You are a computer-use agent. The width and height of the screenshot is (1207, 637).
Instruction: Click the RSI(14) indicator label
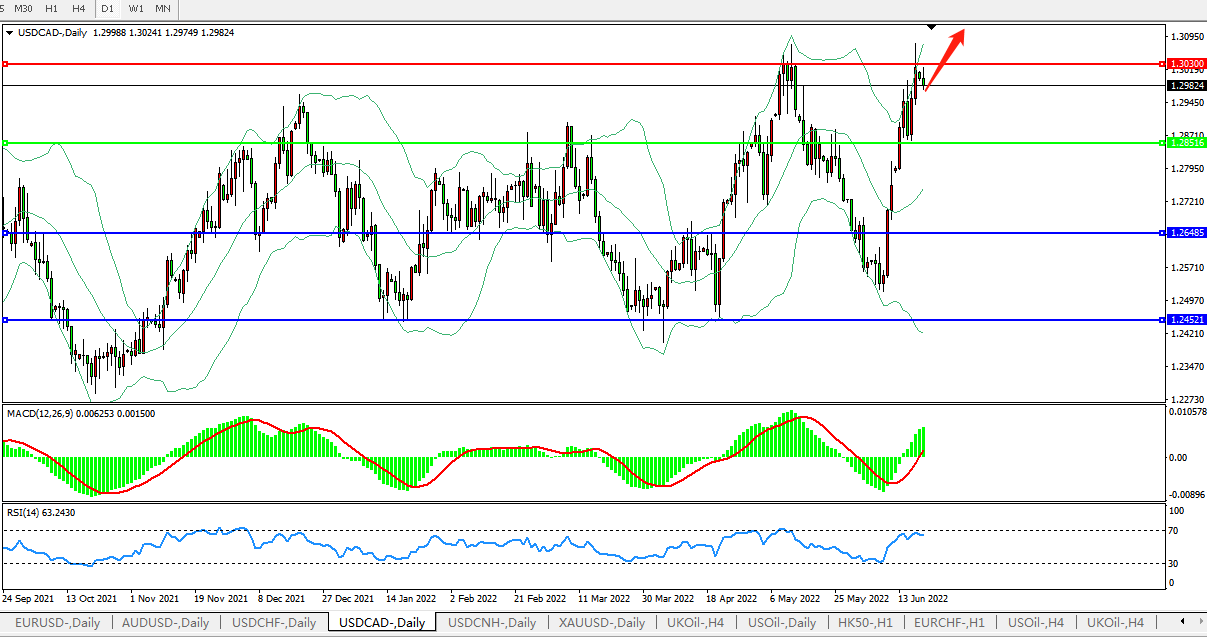point(24,512)
